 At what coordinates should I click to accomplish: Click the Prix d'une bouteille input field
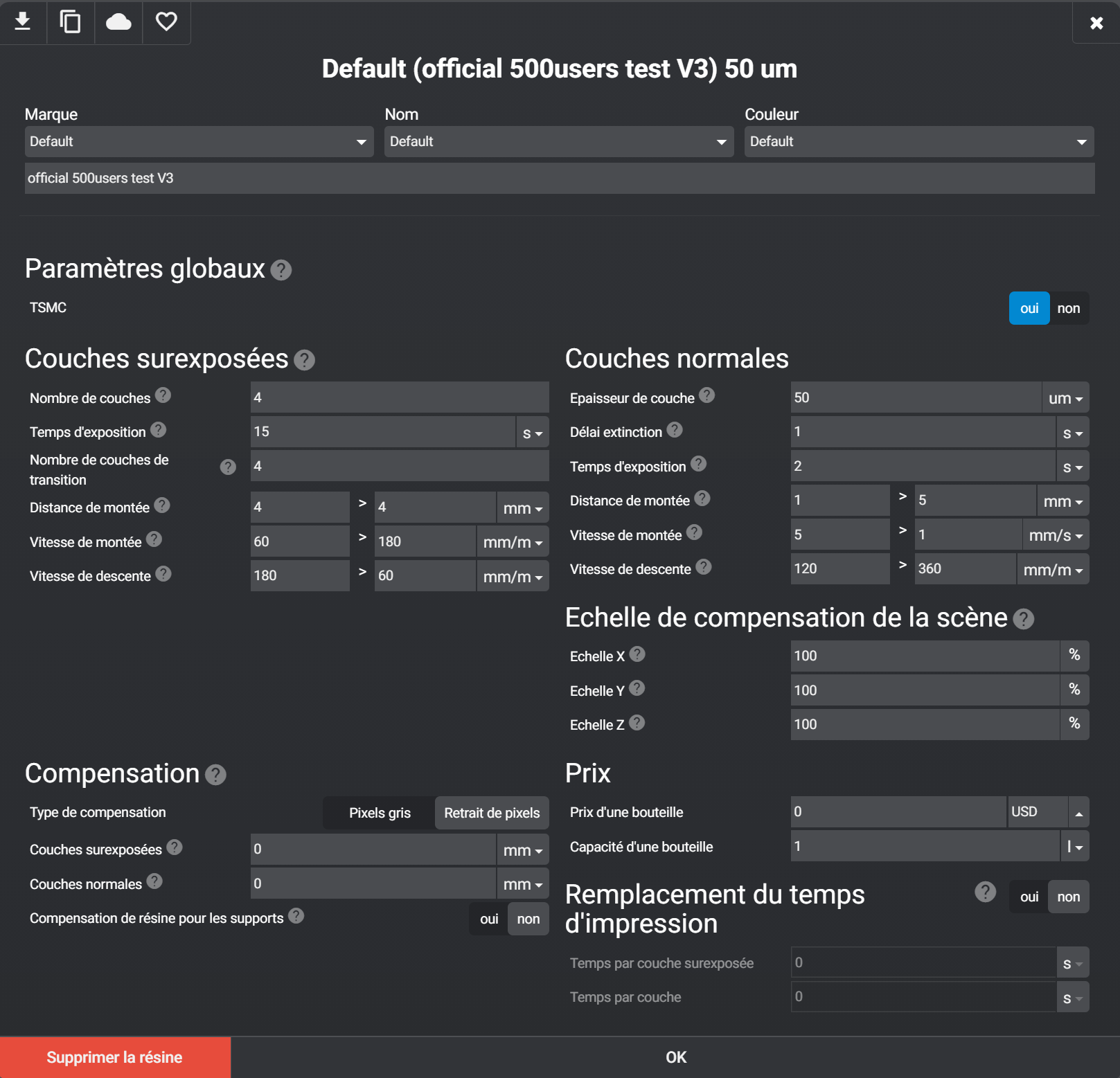coord(898,812)
